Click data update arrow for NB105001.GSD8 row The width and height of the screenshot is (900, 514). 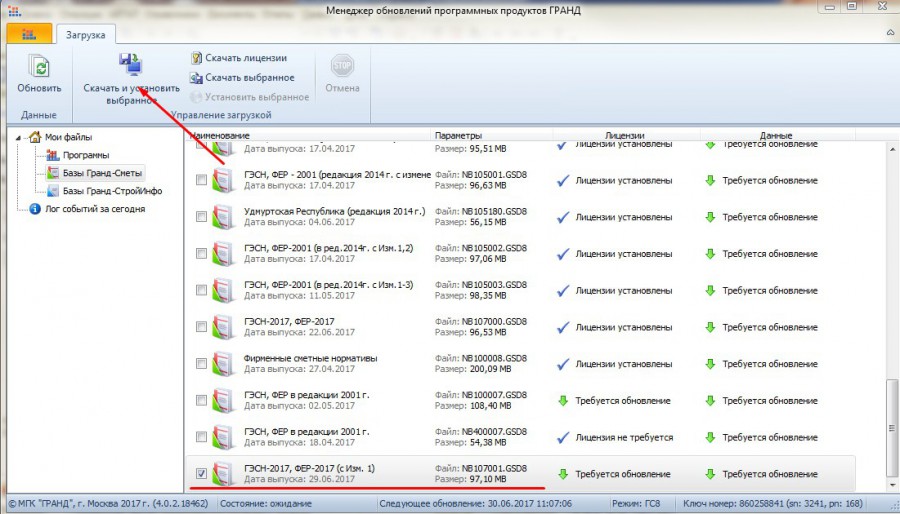coord(710,181)
